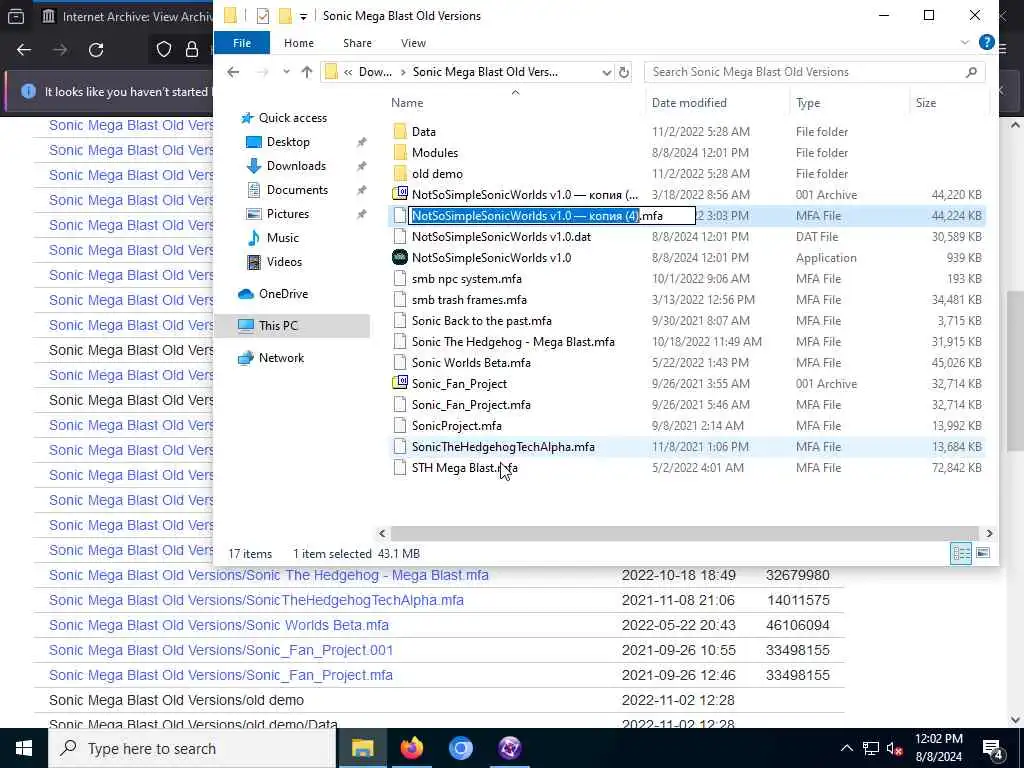
Task: Go up one folder level in Explorer
Action: tap(306, 72)
